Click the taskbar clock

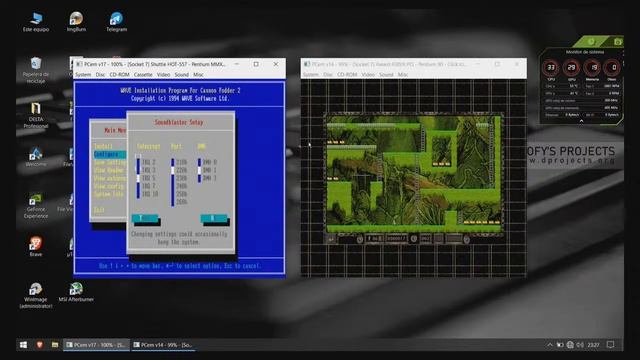point(593,345)
